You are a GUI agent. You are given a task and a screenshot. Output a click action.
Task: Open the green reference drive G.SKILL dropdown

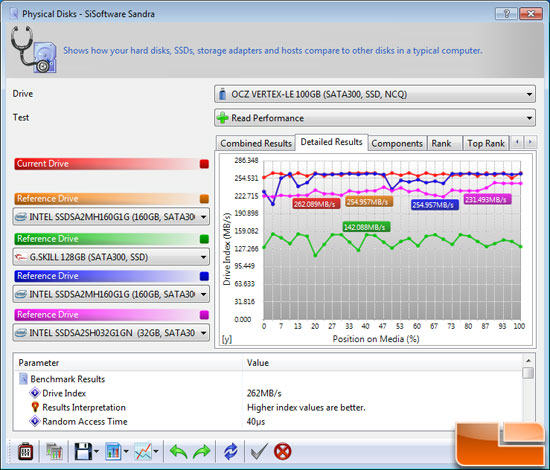pos(111,257)
